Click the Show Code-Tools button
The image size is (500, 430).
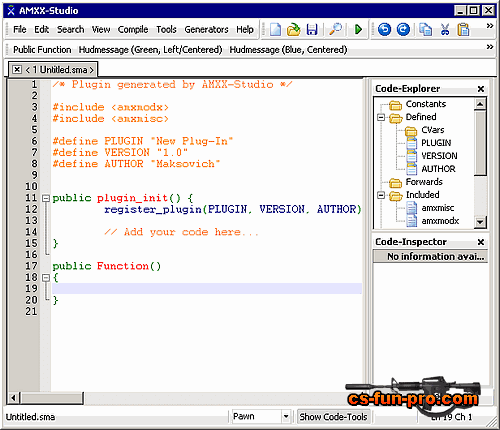333,417
